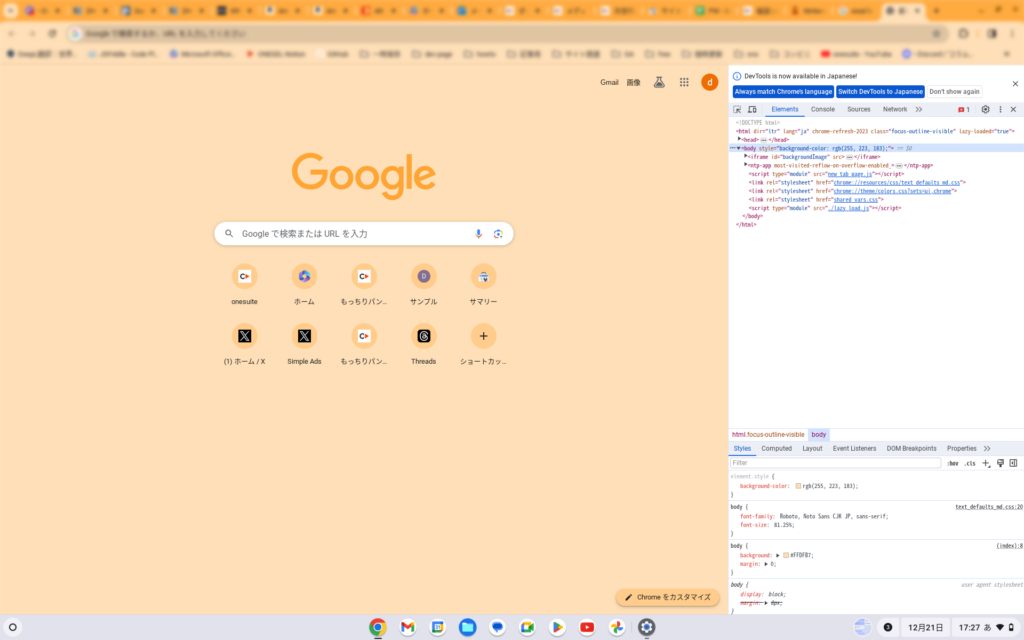
Task: Click the Styles Filter input field
Action: (x=835, y=463)
